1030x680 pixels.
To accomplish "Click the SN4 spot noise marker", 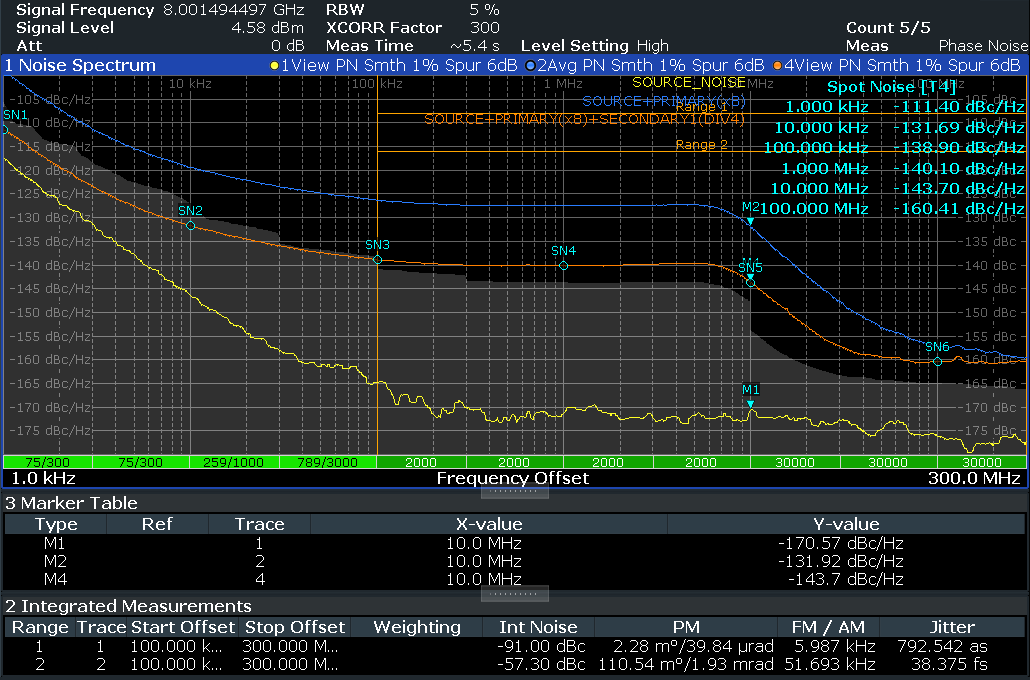I will pyautogui.click(x=563, y=265).
